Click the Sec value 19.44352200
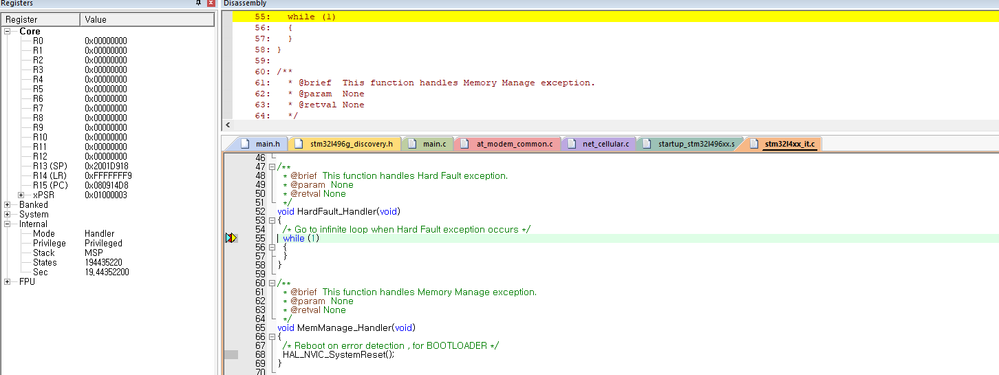This screenshot has width=999, height=375. (x=107, y=272)
